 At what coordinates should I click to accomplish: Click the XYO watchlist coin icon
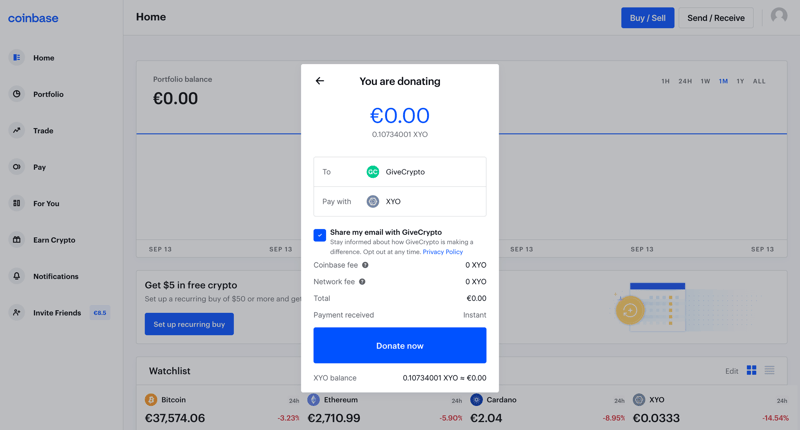(x=639, y=399)
